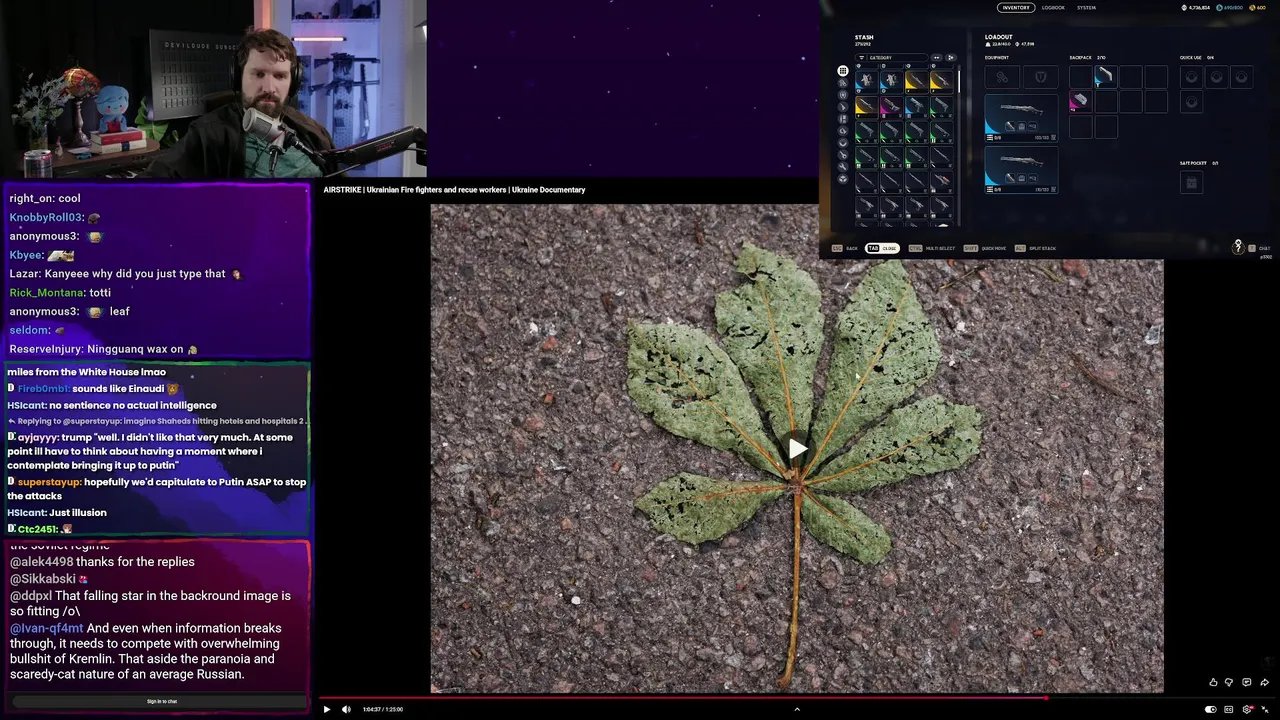Select the blue item in the backpack
This screenshot has height=720, width=1280.
pos(1104,77)
